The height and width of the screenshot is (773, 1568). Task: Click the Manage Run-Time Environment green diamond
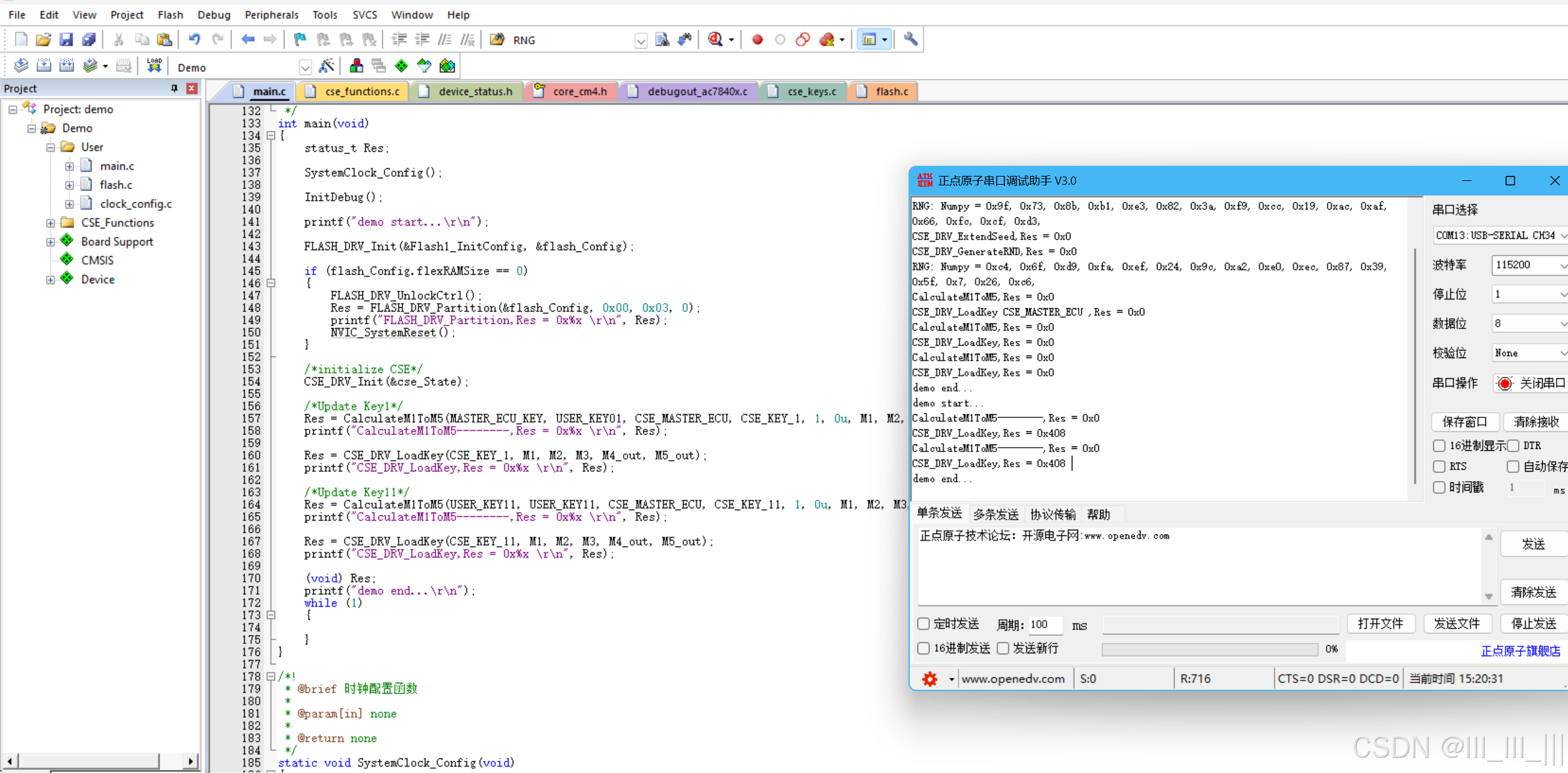402,66
